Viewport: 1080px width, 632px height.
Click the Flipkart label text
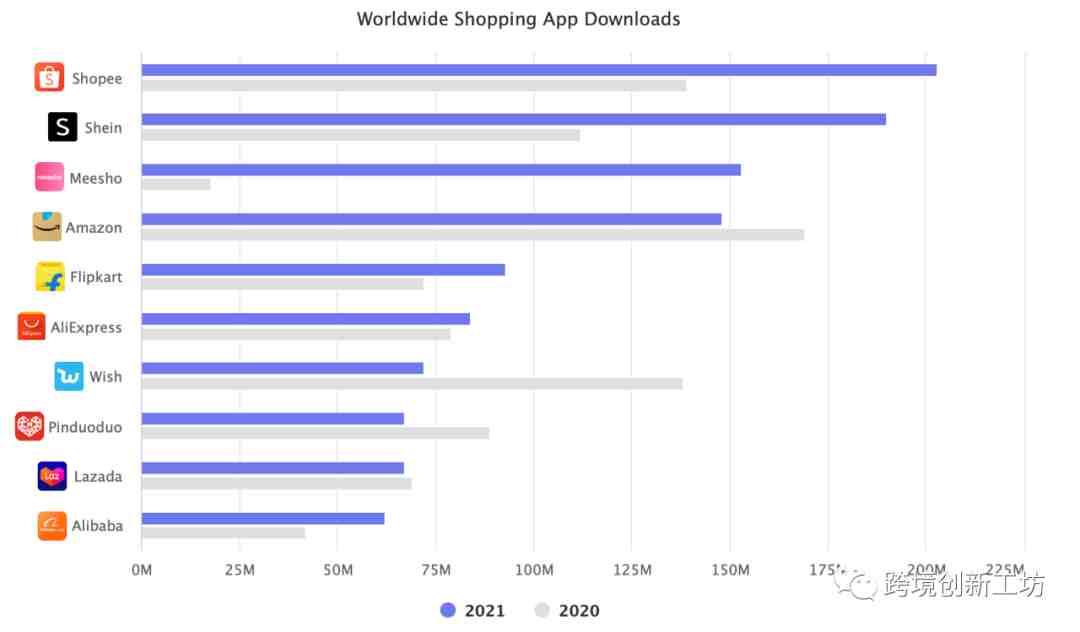[x=96, y=277]
